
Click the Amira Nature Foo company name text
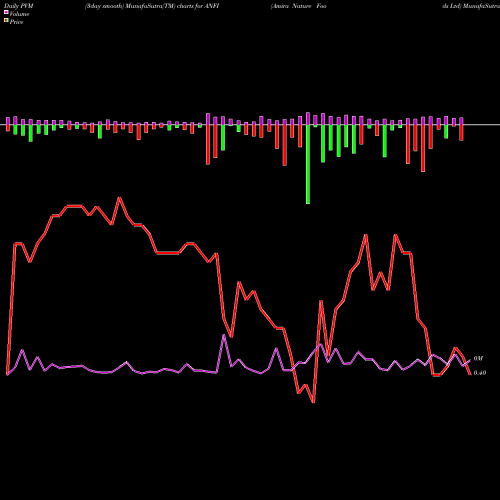[299, 6]
